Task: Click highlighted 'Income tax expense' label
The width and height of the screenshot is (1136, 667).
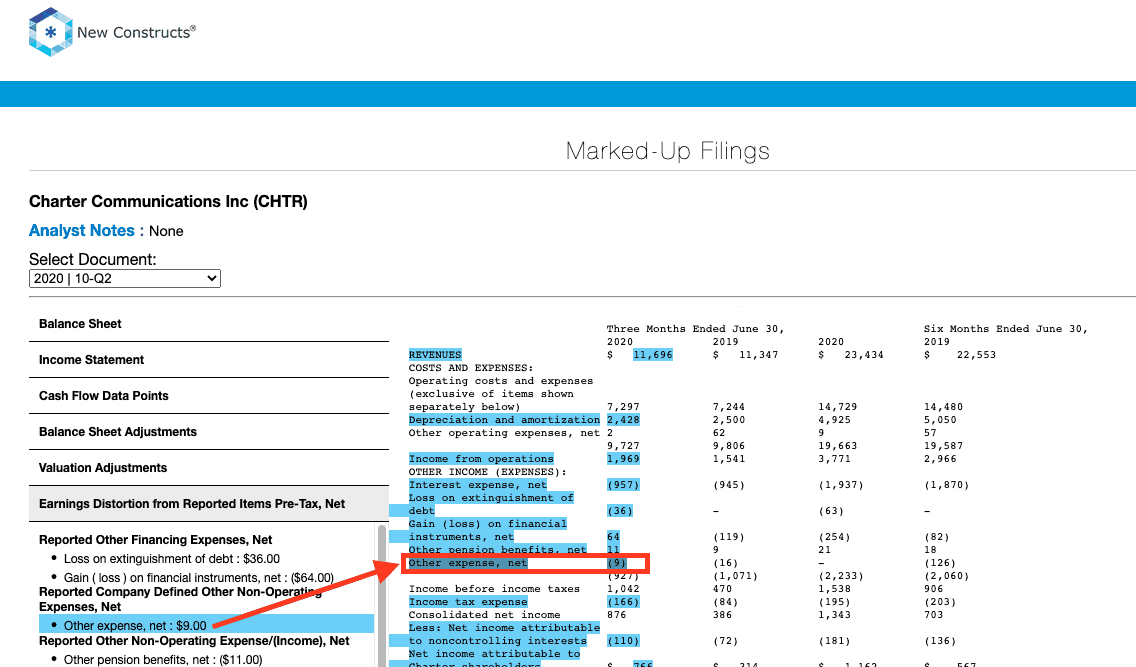Action: click(468, 603)
